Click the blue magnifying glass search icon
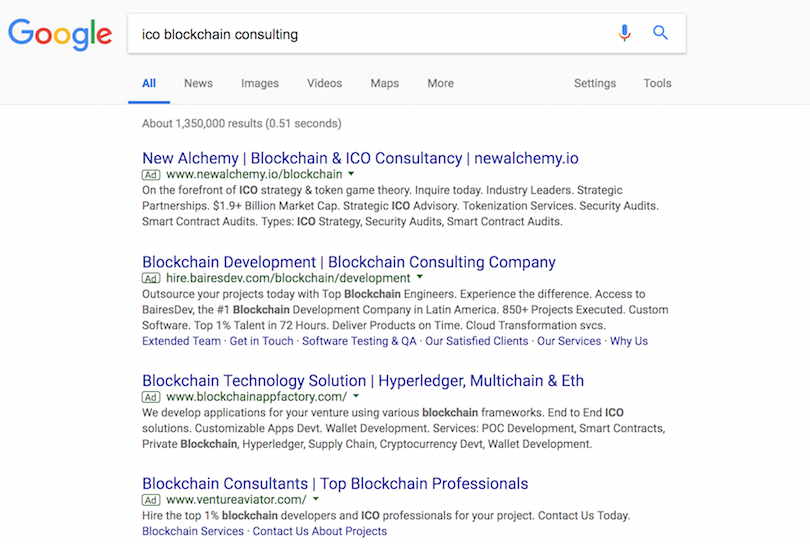The height and width of the screenshot is (544, 810). point(660,33)
